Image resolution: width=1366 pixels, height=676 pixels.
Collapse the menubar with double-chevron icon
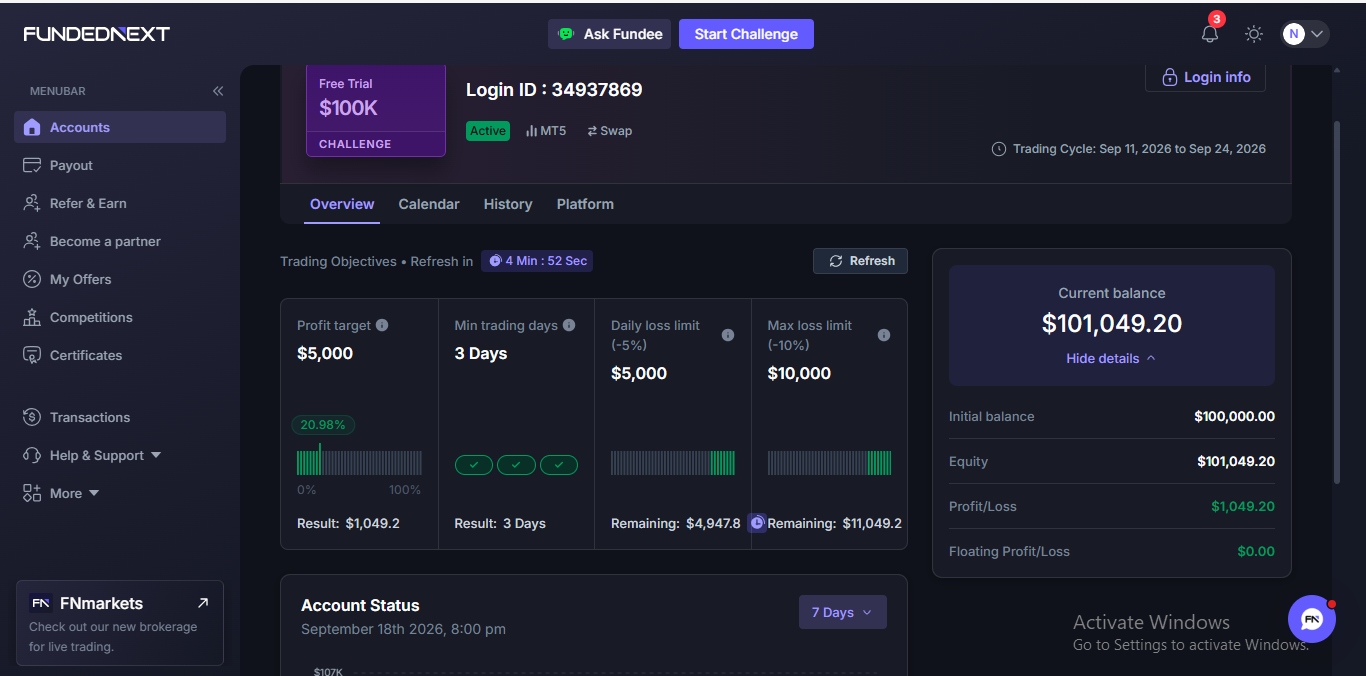pos(218,91)
